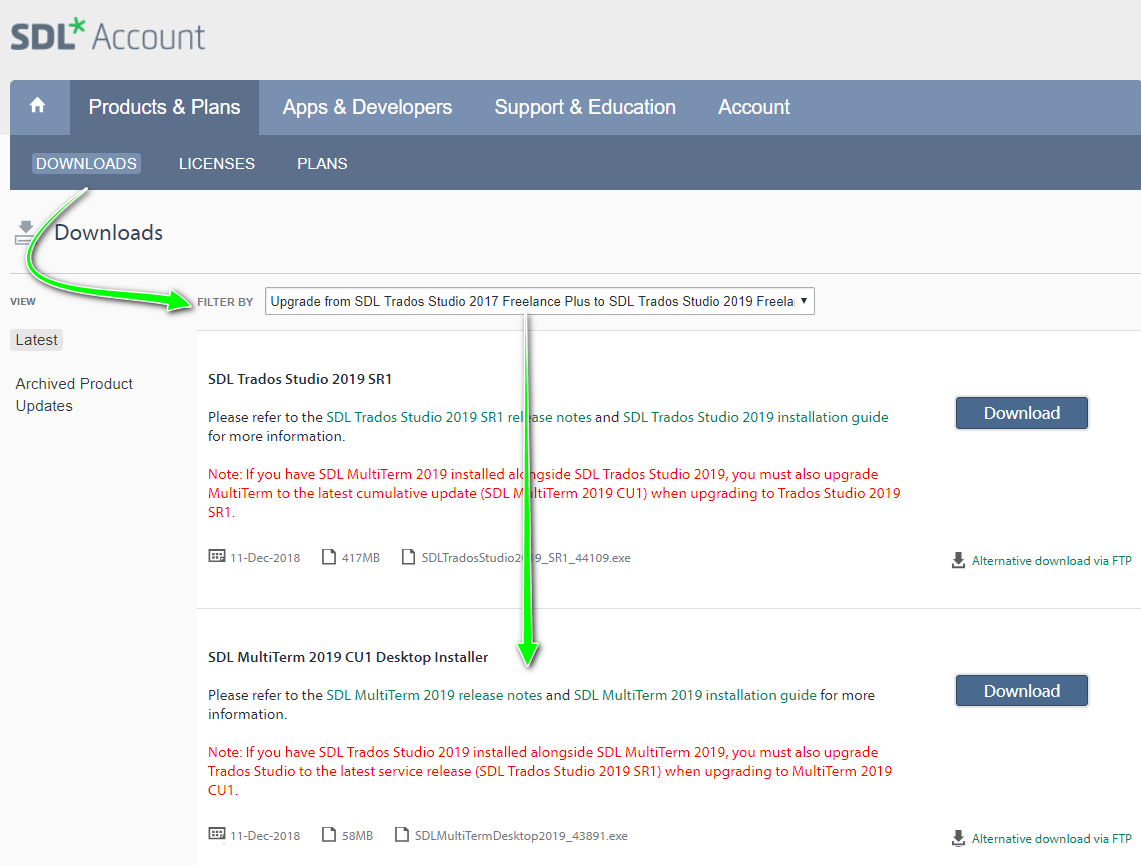
Task: Click the 417MB file size text
Action: click(x=361, y=558)
